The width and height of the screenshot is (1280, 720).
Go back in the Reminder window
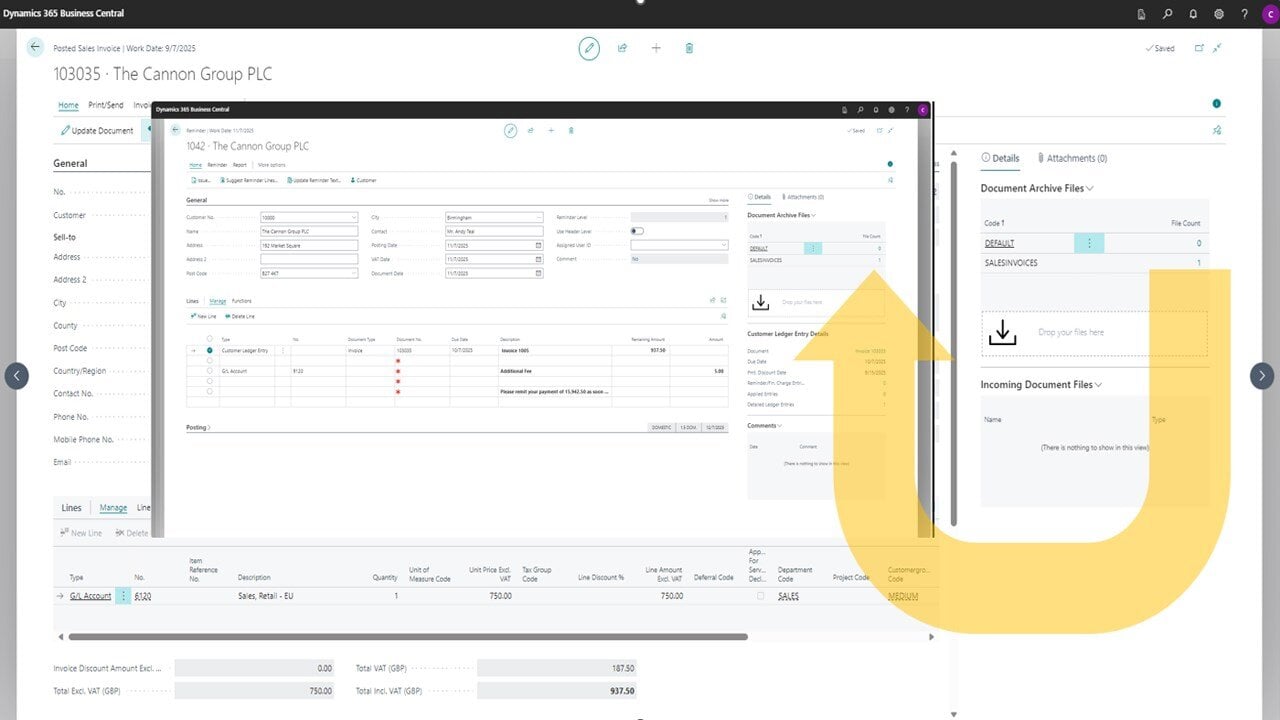(175, 130)
